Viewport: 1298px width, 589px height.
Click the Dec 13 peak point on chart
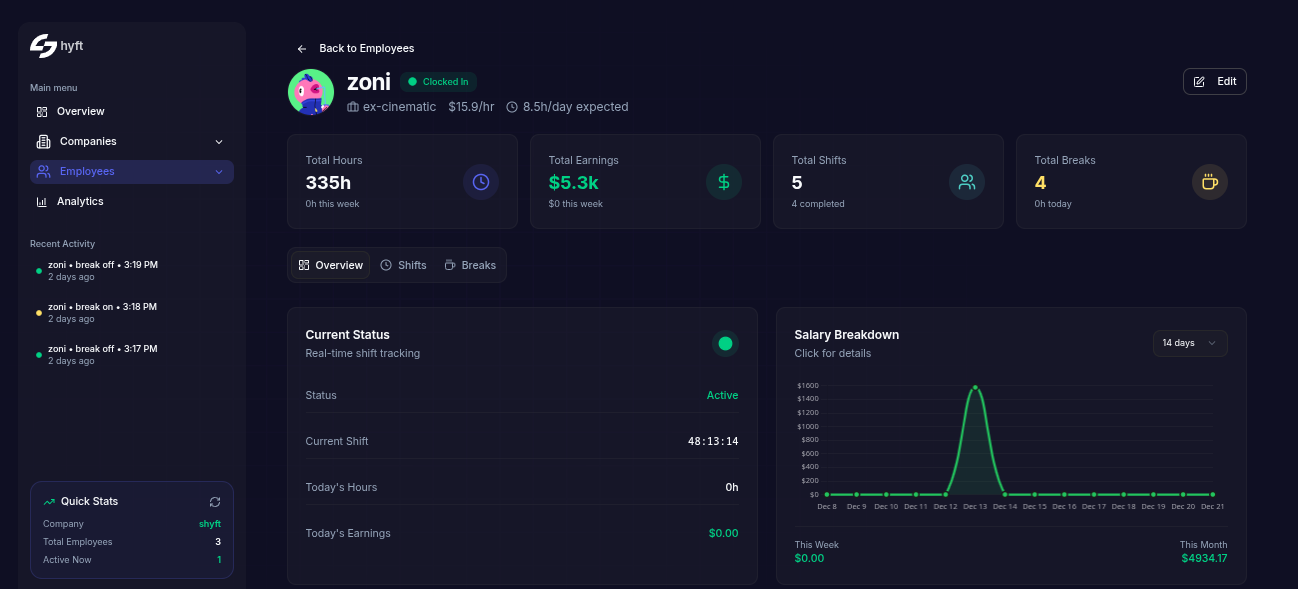pyautogui.click(x=975, y=387)
